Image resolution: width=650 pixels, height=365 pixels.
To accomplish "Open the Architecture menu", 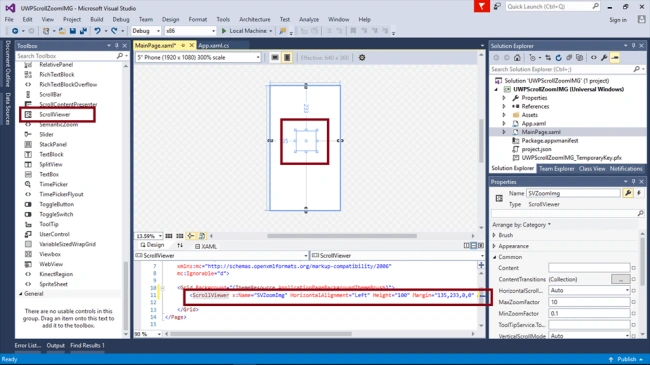I will point(255,19).
